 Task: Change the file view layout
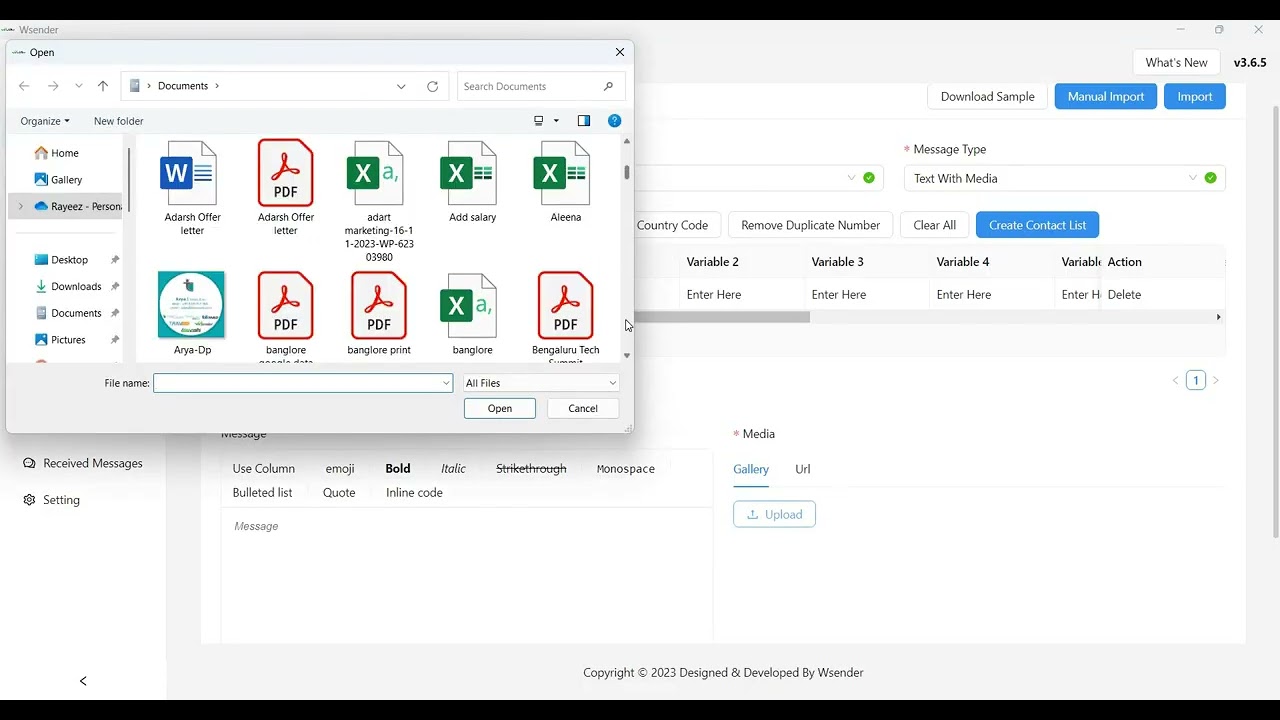pos(539,121)
